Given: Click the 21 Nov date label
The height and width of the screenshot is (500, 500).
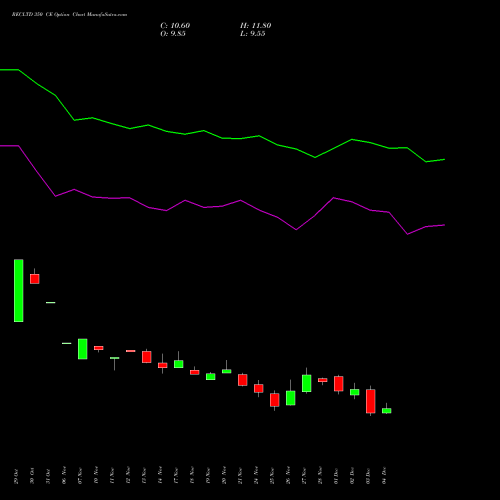Looking at the screenshot, I should [x=240, y=475].
